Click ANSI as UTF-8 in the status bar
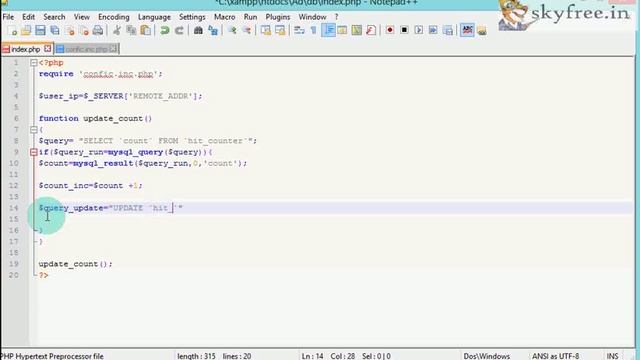 point(555,356)
